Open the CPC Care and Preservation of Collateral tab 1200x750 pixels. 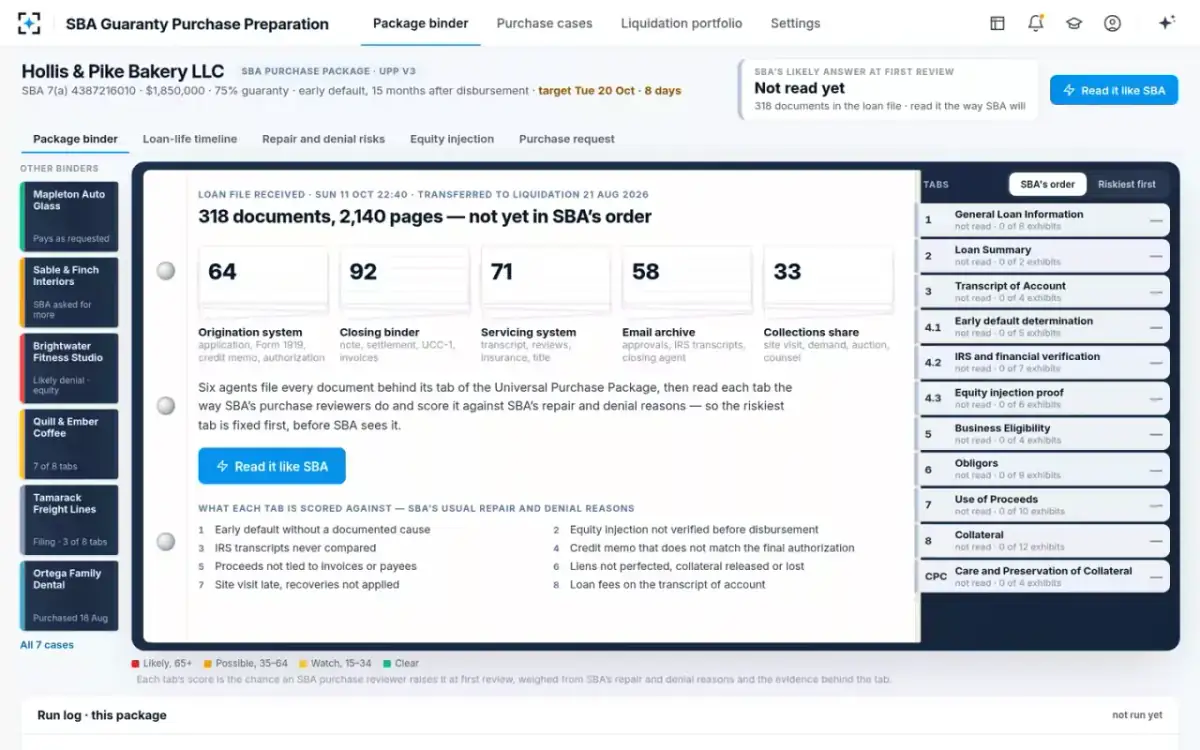point(1044,576)
